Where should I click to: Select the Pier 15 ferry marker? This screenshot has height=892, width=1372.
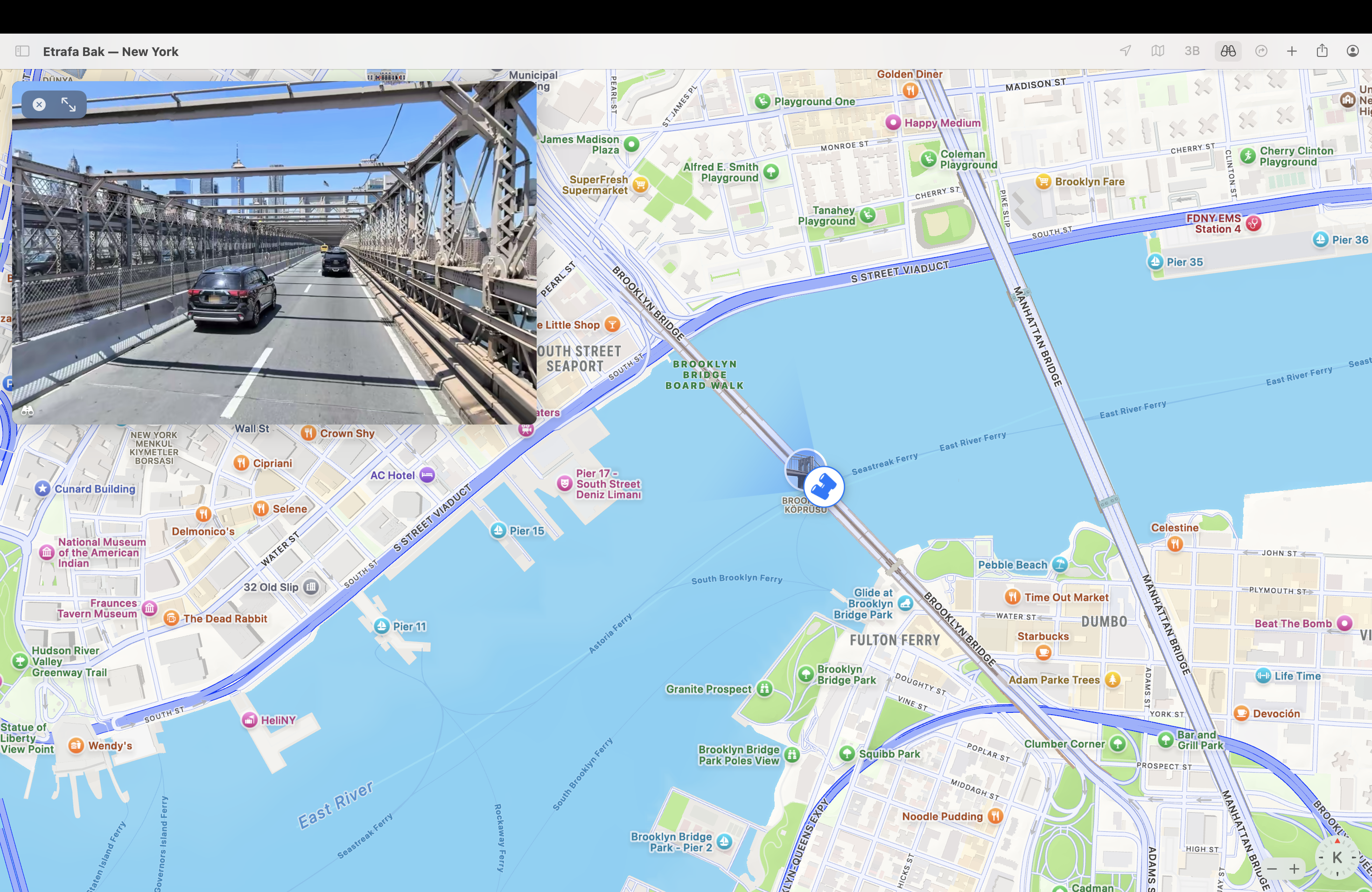(x=498, y=531)
